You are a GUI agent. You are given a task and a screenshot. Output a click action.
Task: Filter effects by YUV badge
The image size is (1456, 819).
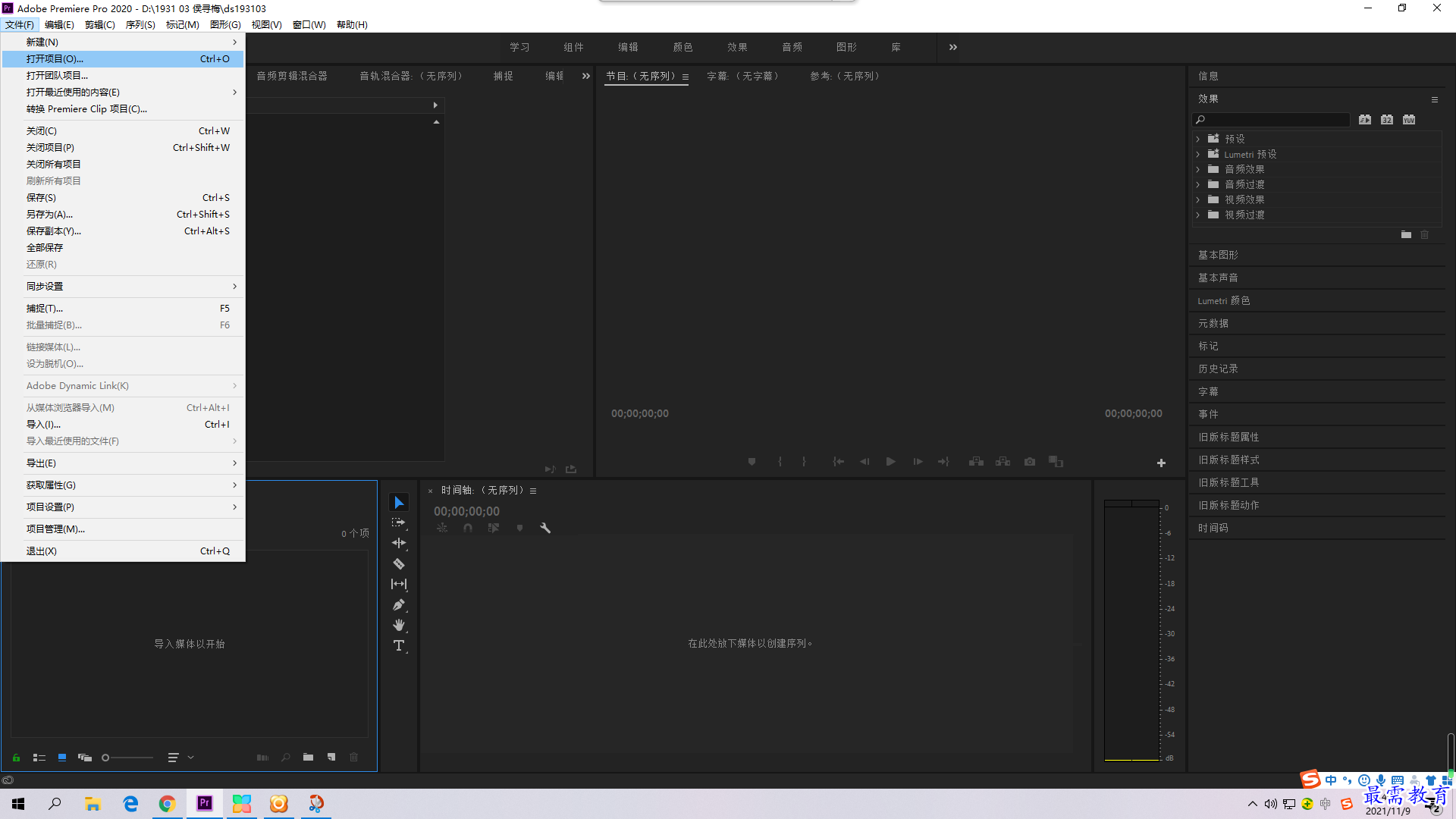coord(1409,120)
